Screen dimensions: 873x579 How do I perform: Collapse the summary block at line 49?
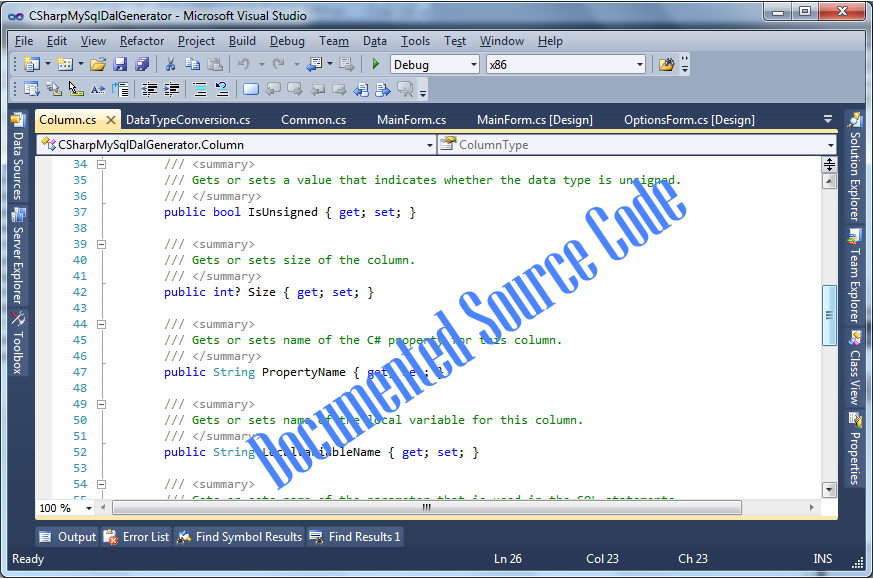(101, 404)
